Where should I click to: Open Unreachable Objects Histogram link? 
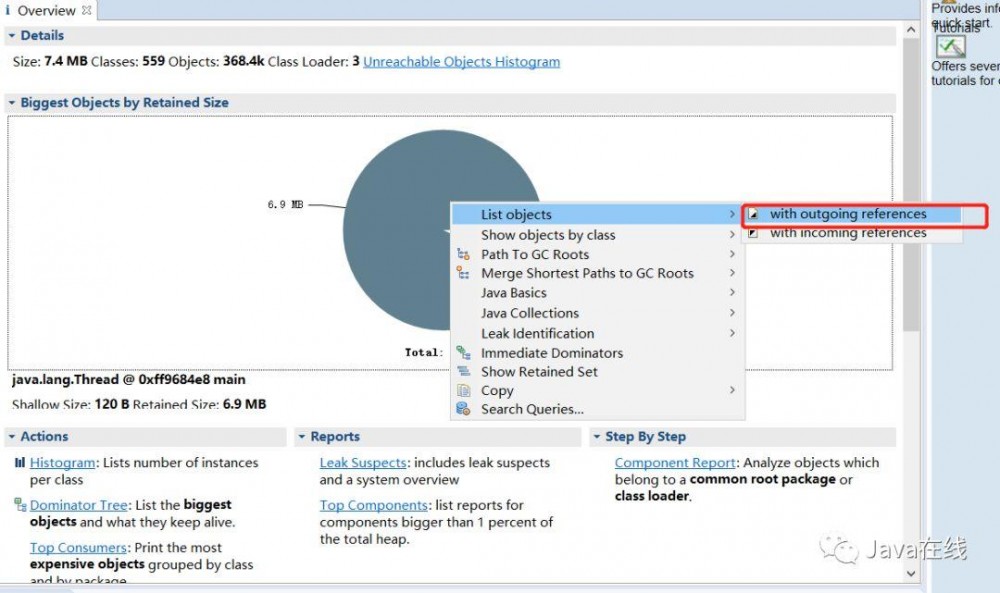point(461,62)
